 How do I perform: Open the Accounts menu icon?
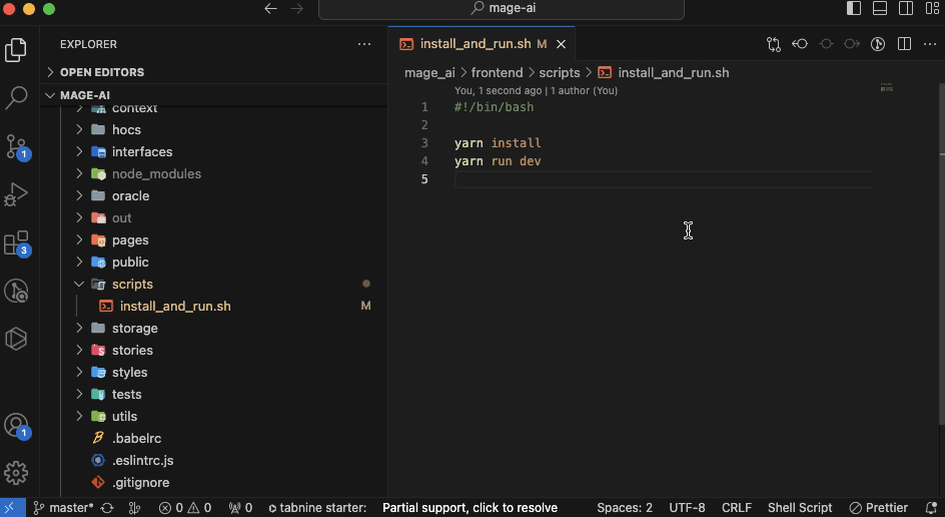[16, 425]
